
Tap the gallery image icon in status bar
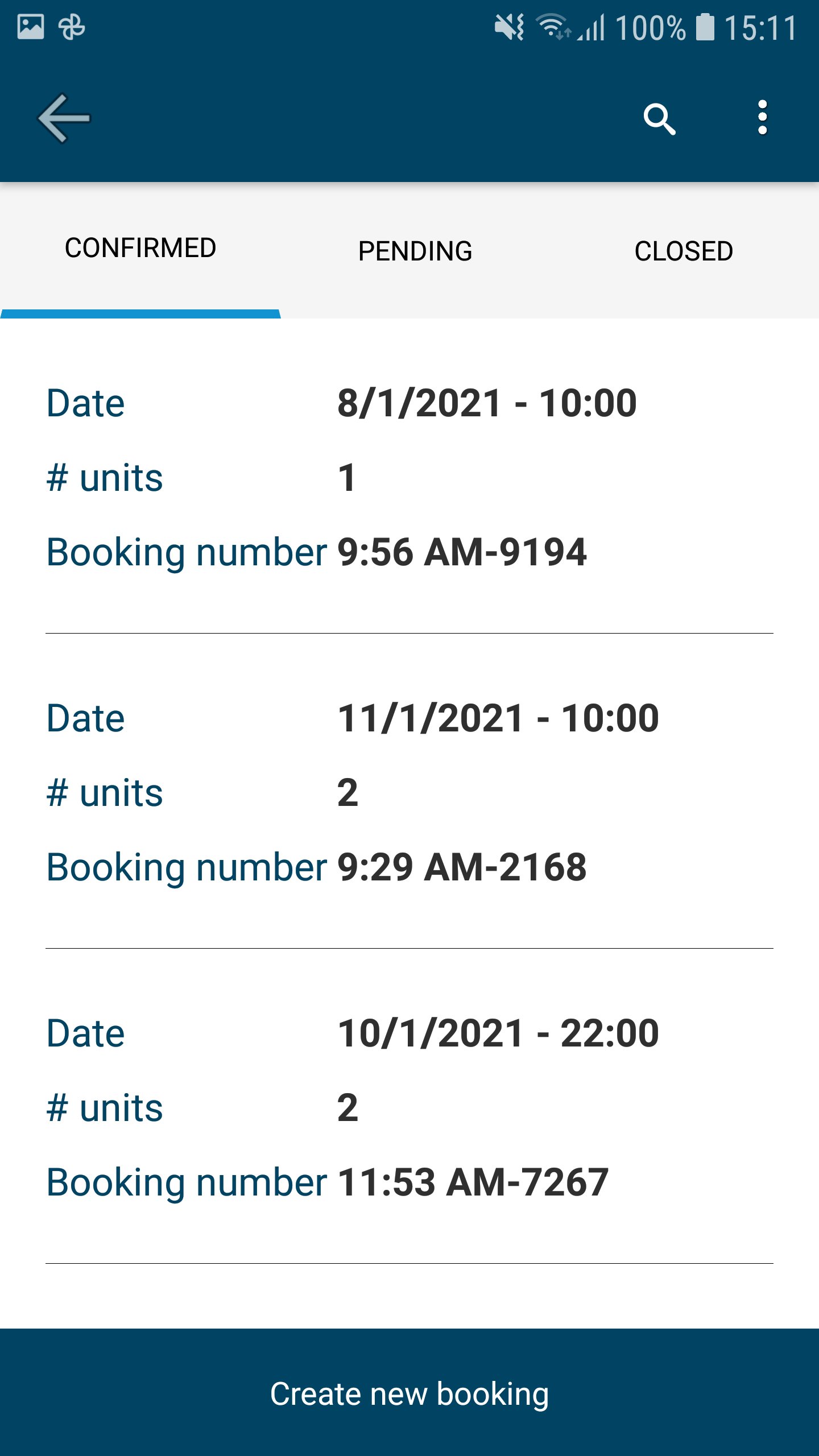[x=31, y=27]
